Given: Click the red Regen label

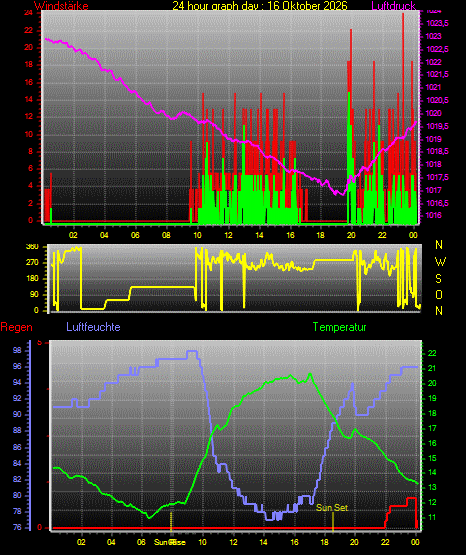Looking at the screenshot, I should click(x=16, y=327).
